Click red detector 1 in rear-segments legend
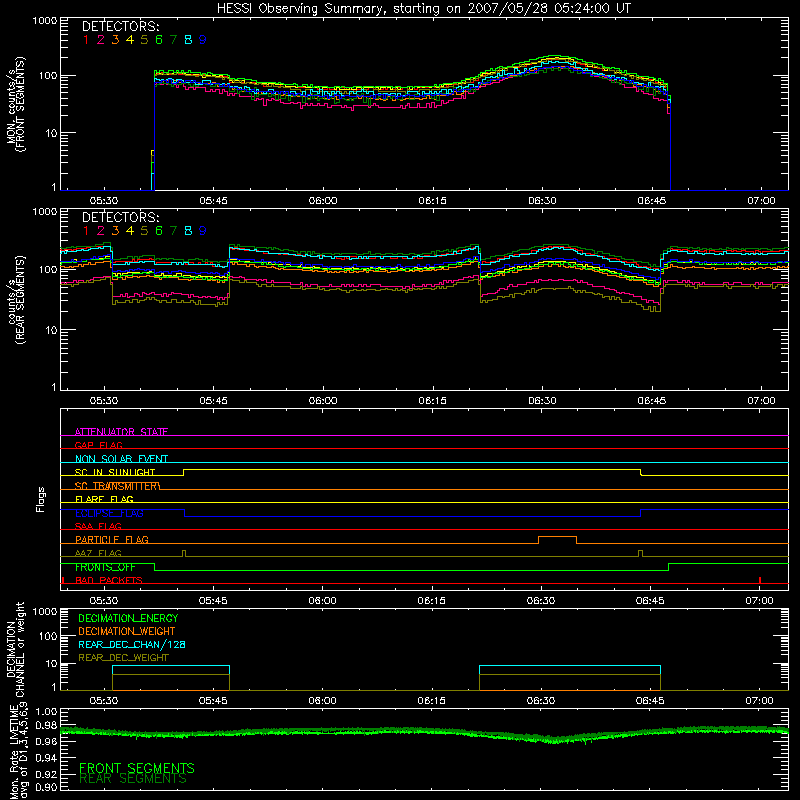800x800 pixels. pos(86,231)
